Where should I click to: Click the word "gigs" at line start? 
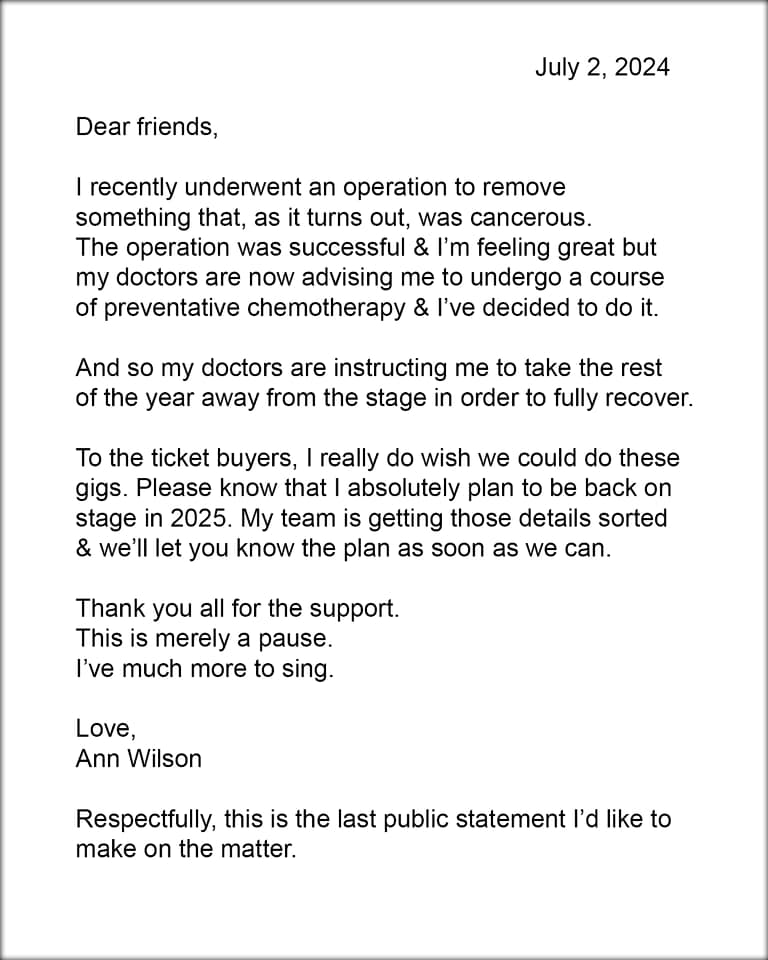99,489
